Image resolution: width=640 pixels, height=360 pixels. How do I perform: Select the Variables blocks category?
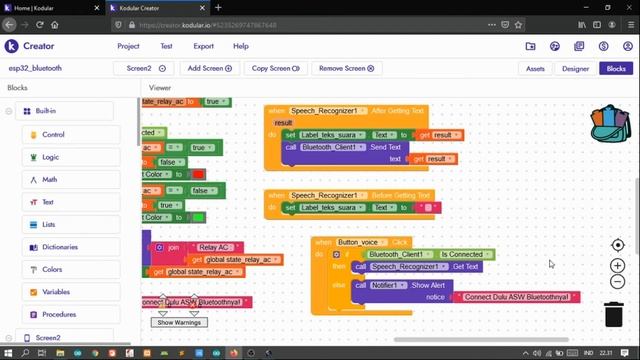(71, 292)
